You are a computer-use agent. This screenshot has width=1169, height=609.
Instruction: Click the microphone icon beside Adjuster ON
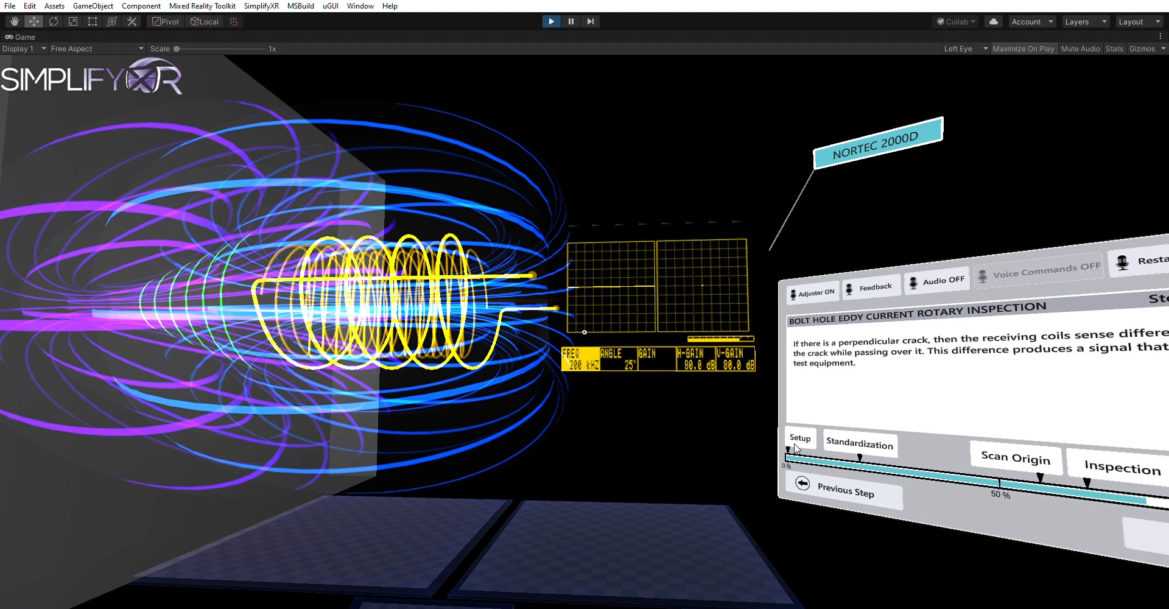793,294
